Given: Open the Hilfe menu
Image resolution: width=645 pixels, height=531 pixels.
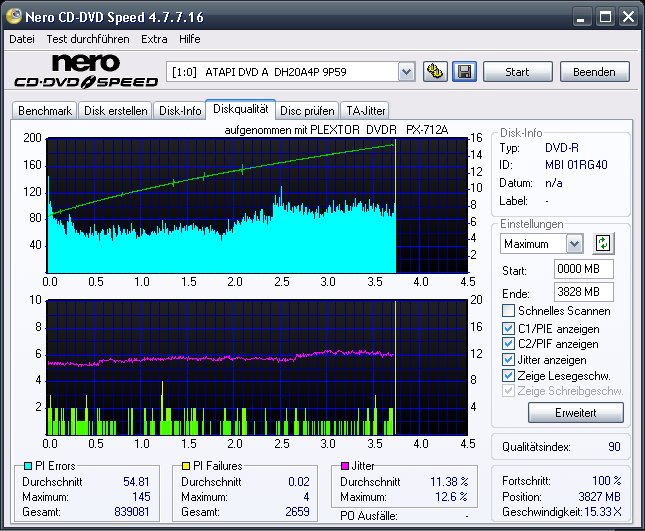Looking at the screenshot, I should tap(190, 39).
